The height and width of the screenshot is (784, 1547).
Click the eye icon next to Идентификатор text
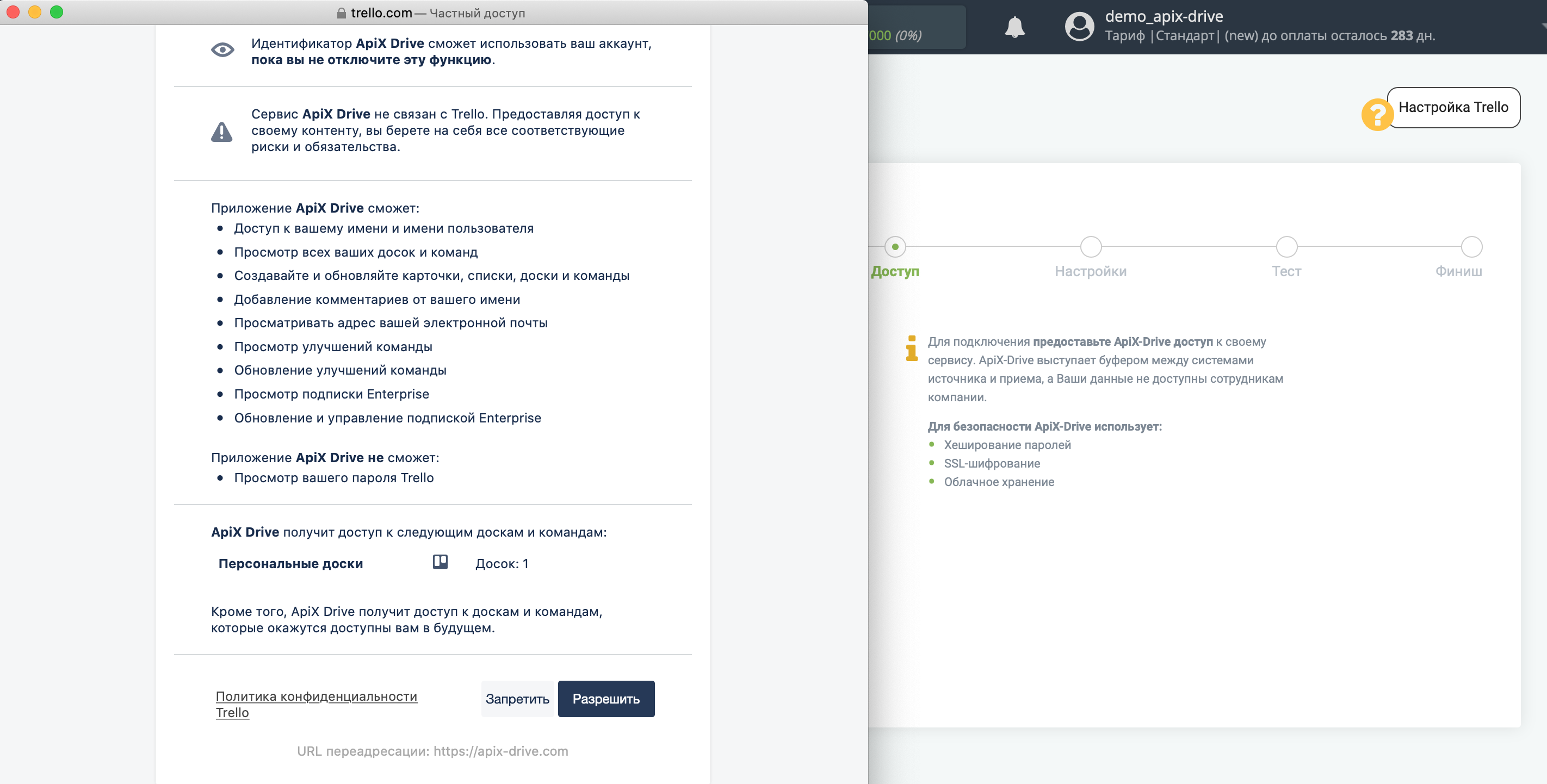click(222, 50)
